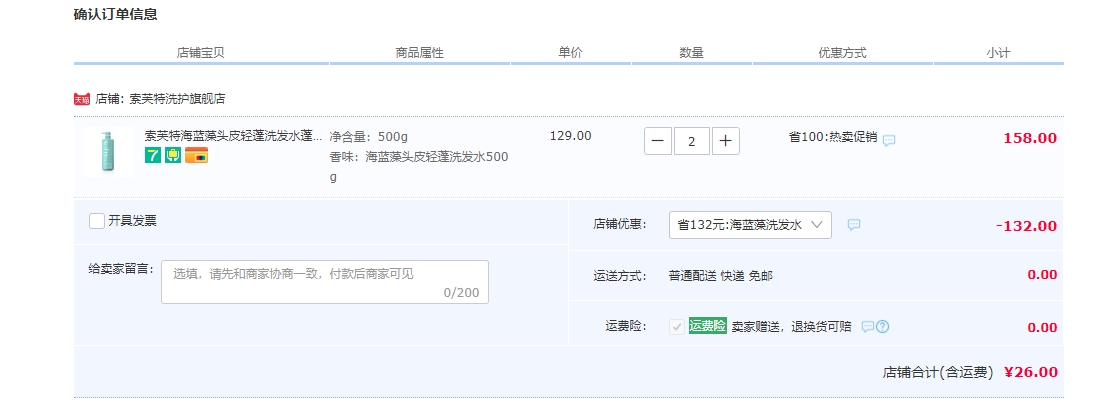Screen dimensions: 1101x412
Task: Increase quantity with the plus button
Action: (725, 141)
